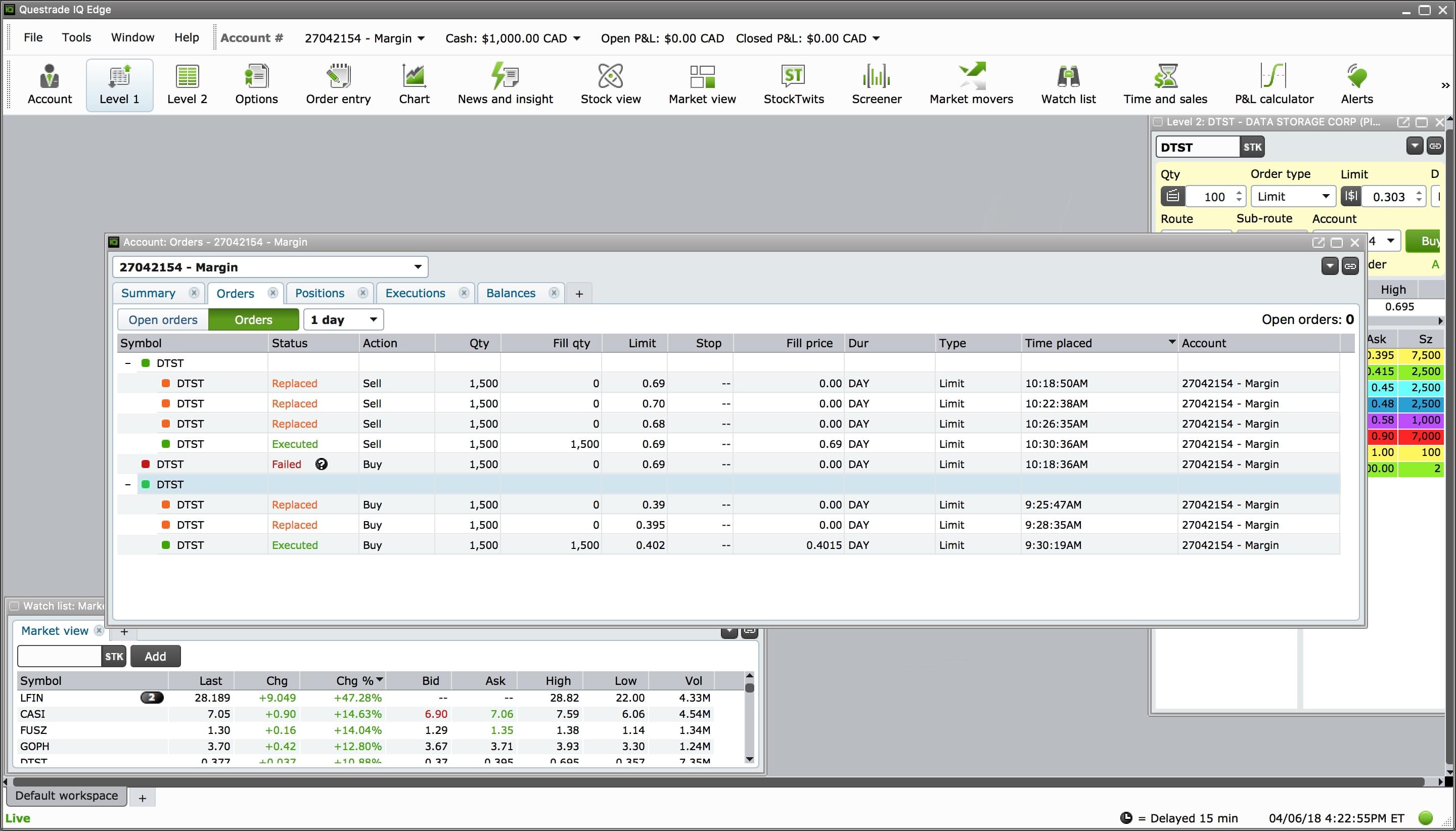This screenshot has width=1456, height=831.
Task: Click the Add button in watch list
Action: [155, 656]
